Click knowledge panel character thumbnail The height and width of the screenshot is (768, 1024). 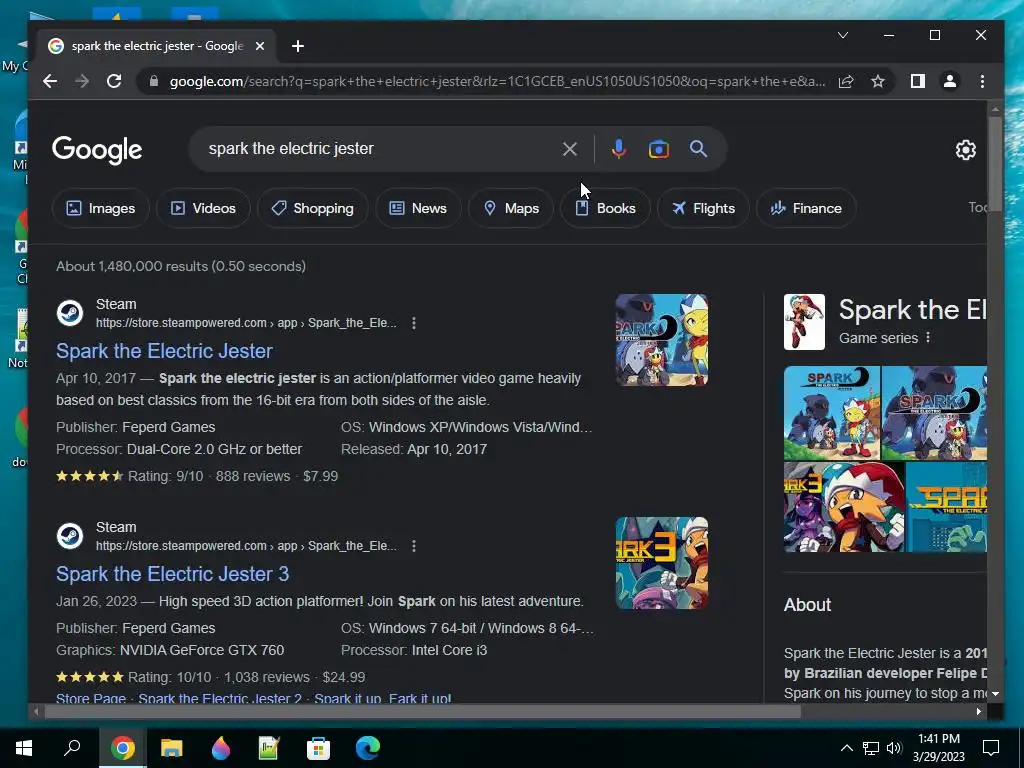804,322
